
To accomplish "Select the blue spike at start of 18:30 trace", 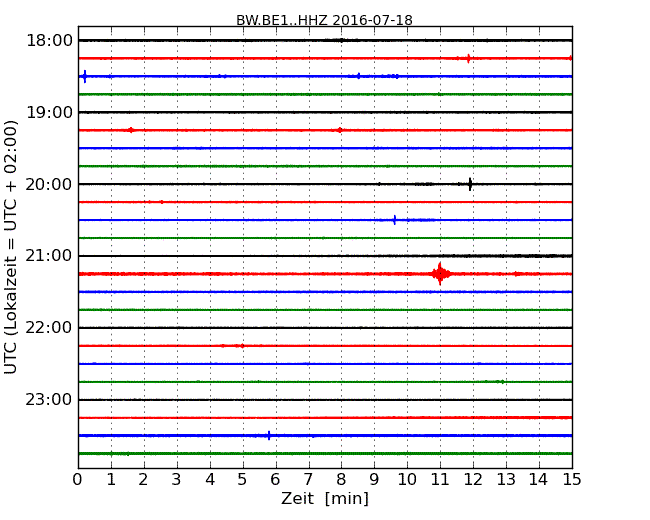I will pyautogui.click(x=85, y=76).
